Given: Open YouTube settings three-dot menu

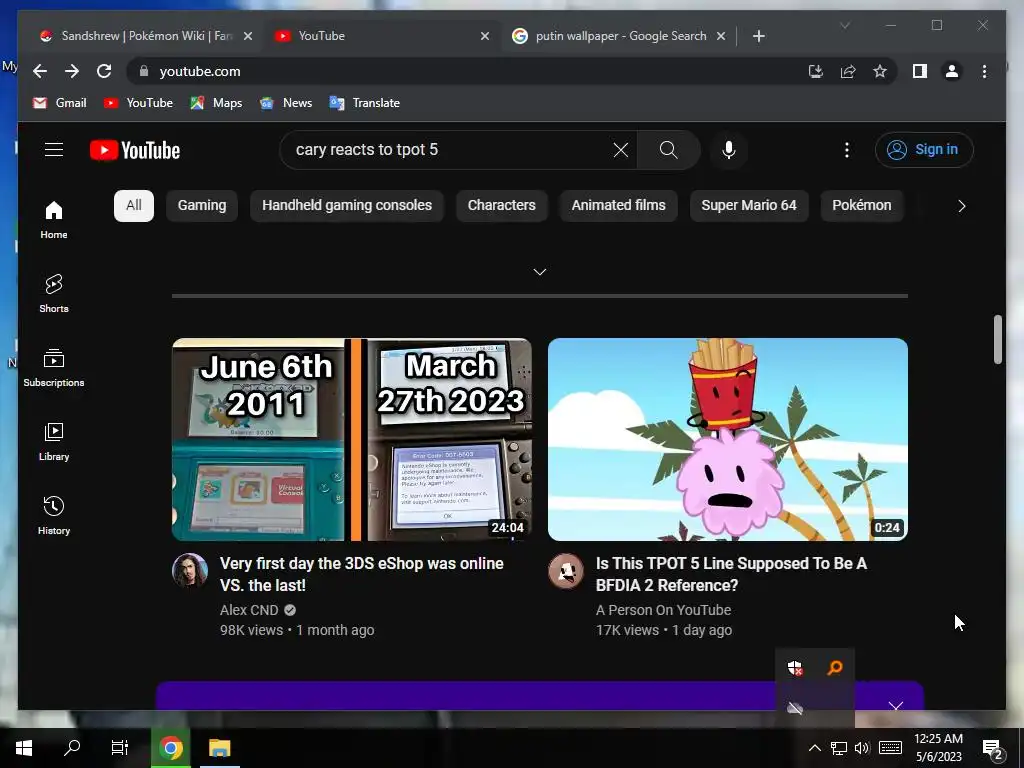Looking at the screenshot, I should click(x=846, y=150).
